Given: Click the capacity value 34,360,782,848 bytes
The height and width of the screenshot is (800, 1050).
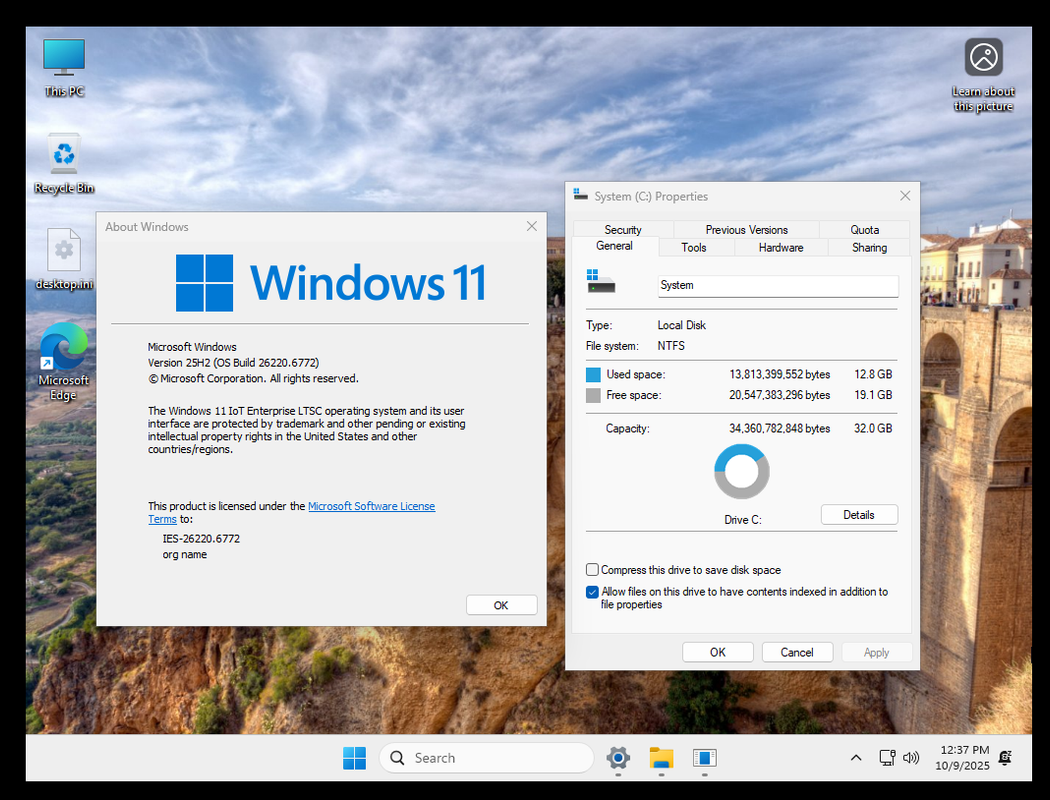Looking at the screenshot, I should (x=779, y=428).
